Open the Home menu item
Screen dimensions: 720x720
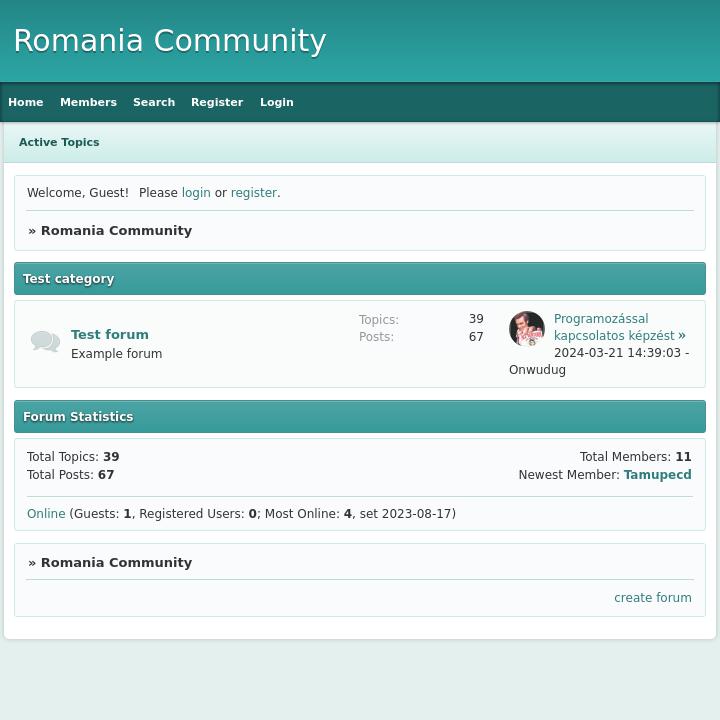[x=26, y=102]
